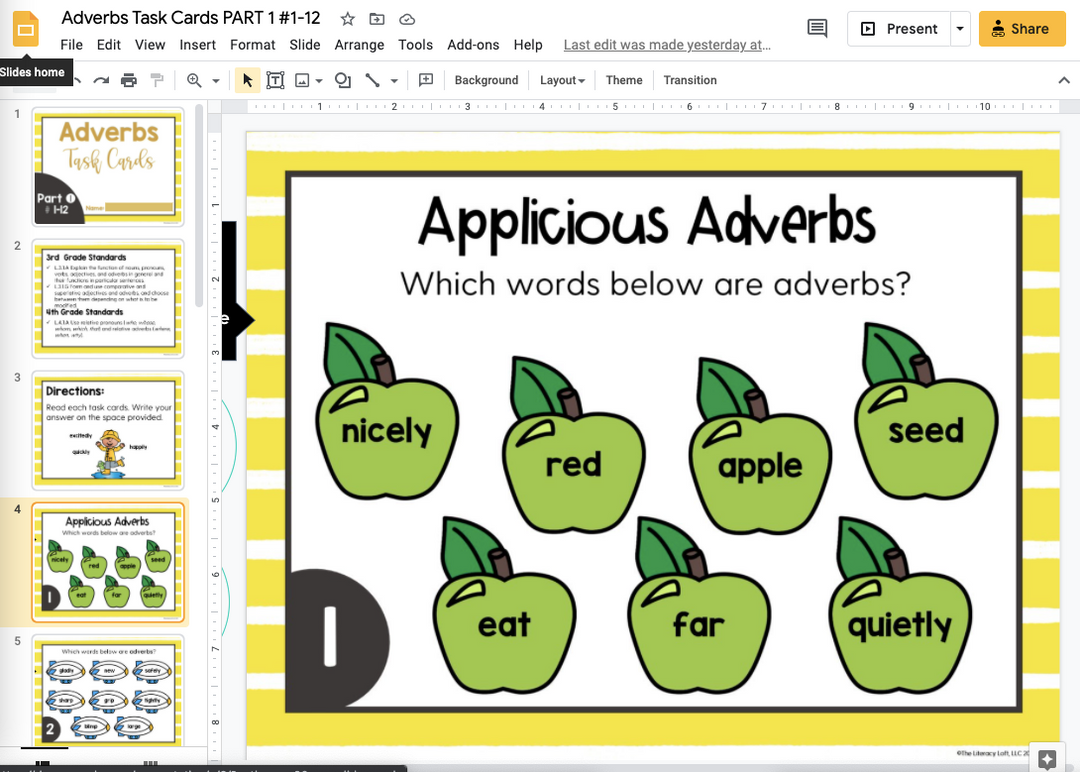This screenshot has height=772, width=1080.
Task: Open the Arrange menu
Action: click(x=359, y=45)
